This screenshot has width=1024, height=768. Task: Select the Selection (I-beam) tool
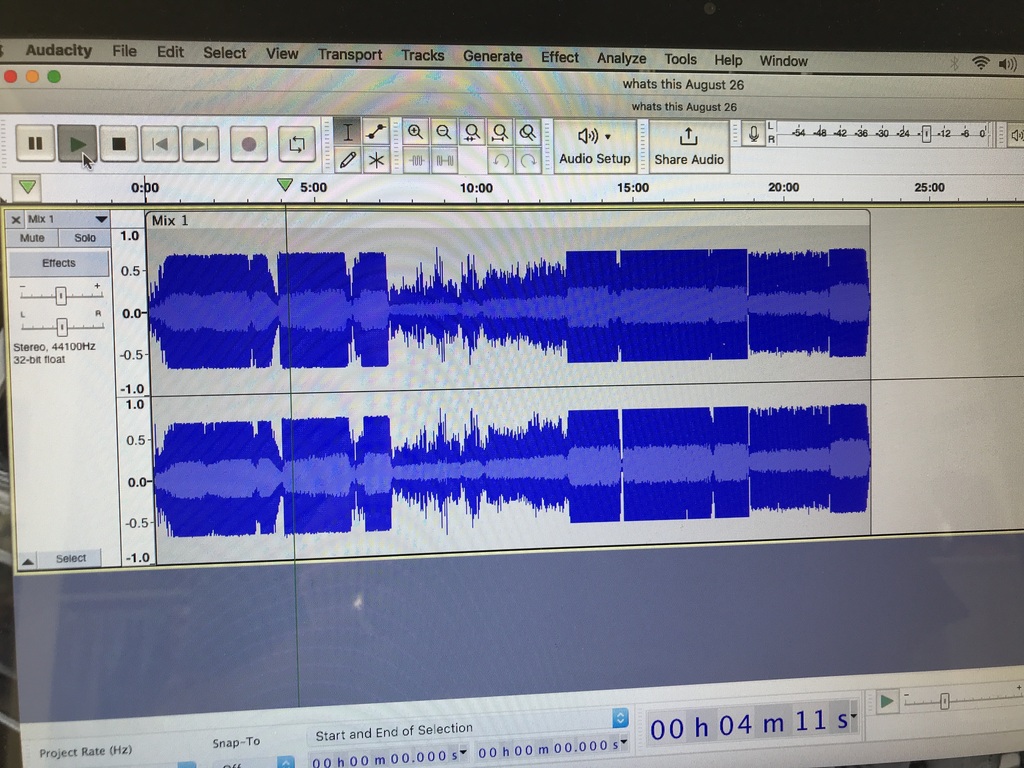(x=347, y=132)
